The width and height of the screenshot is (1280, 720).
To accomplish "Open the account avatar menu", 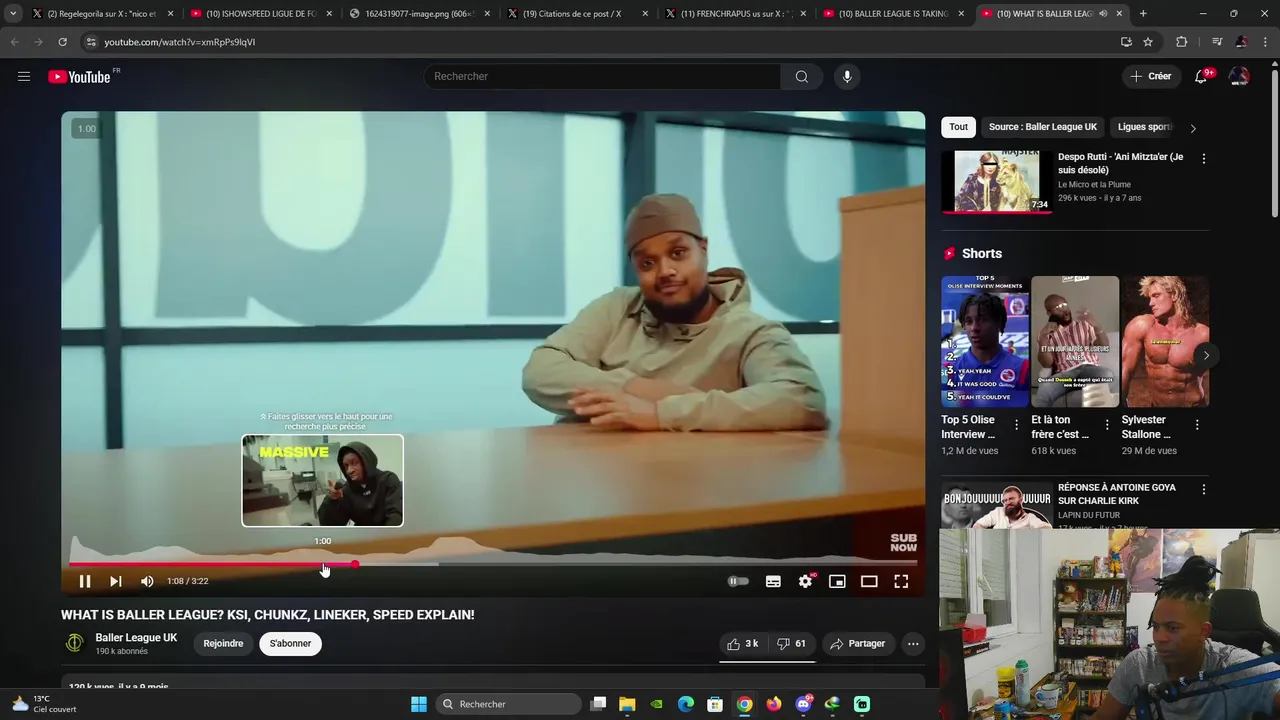I will [1239, 76].
